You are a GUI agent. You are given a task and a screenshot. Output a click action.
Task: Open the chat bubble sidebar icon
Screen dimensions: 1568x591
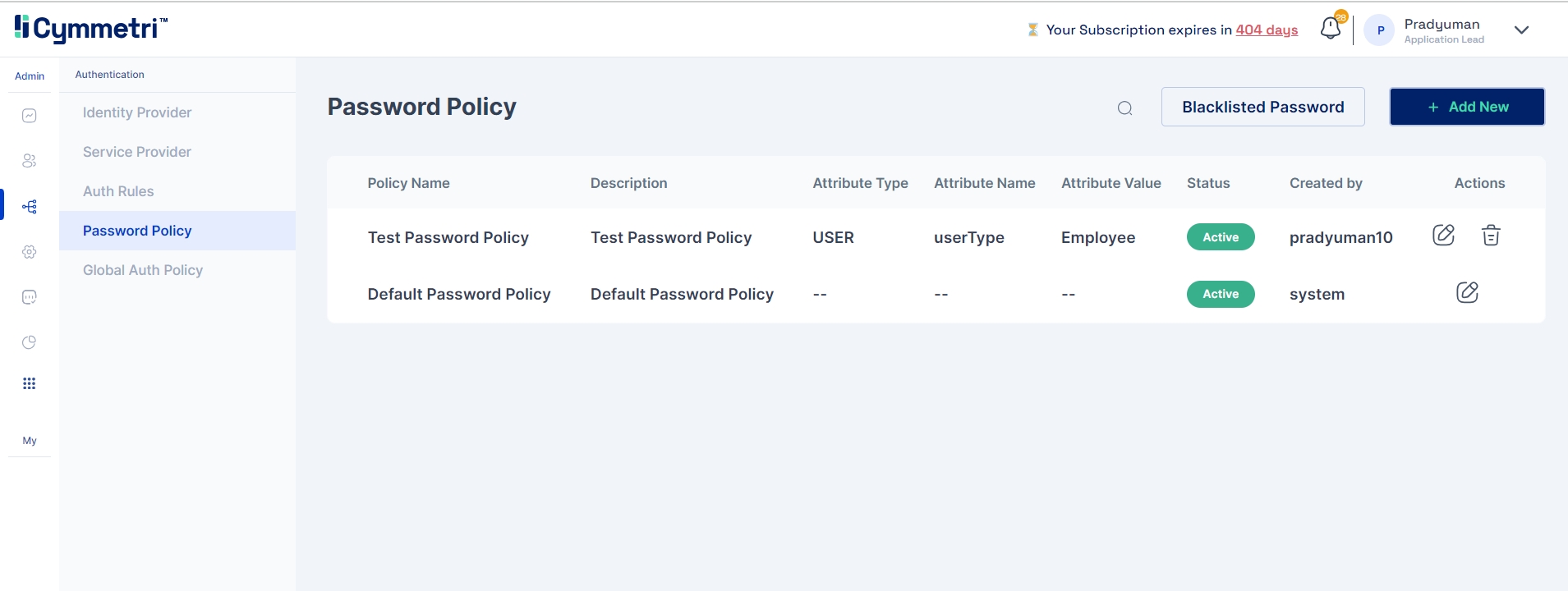[30, 297]
